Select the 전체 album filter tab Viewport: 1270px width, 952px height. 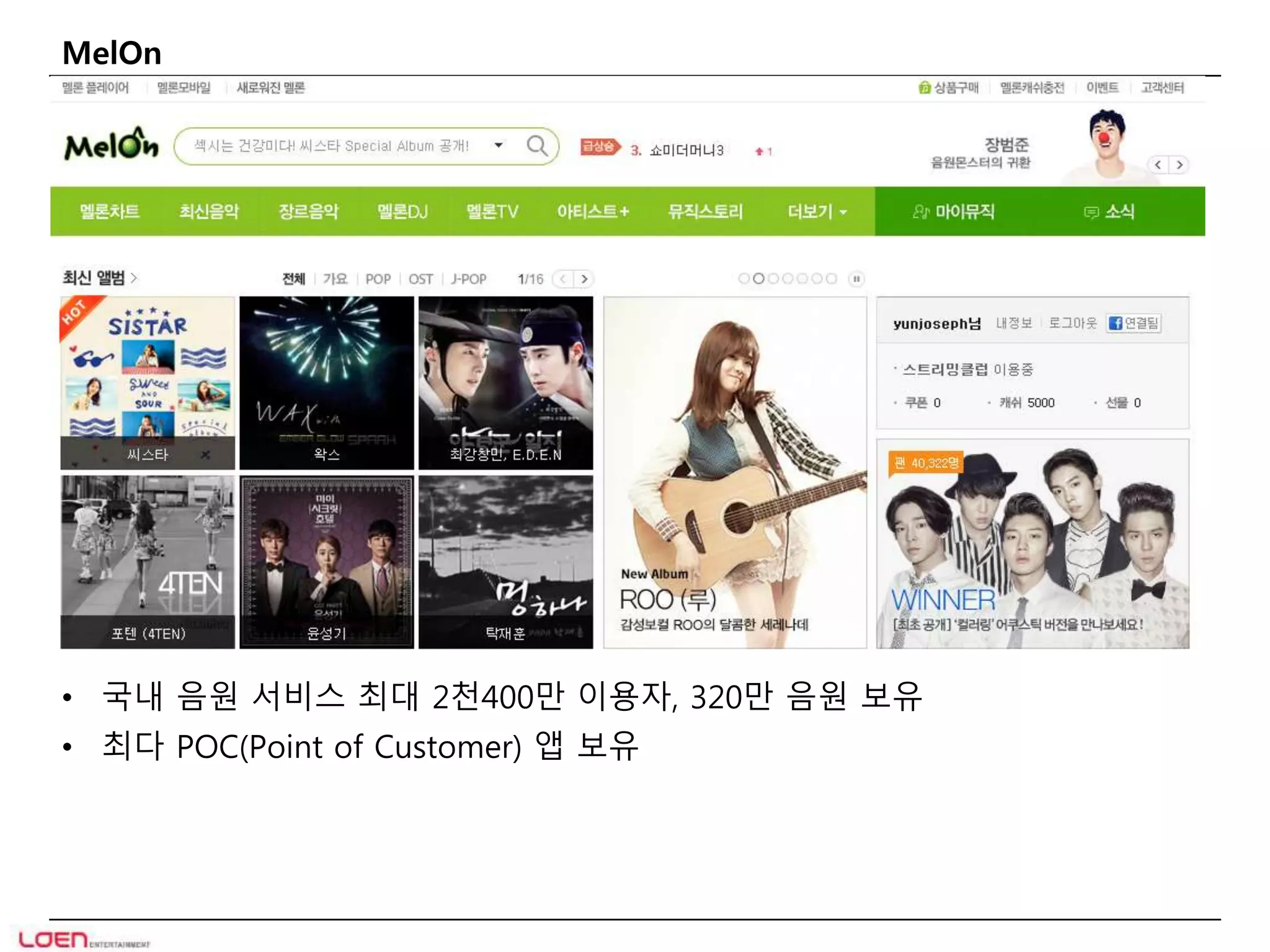pyautogui.click(x=294, y=279)
